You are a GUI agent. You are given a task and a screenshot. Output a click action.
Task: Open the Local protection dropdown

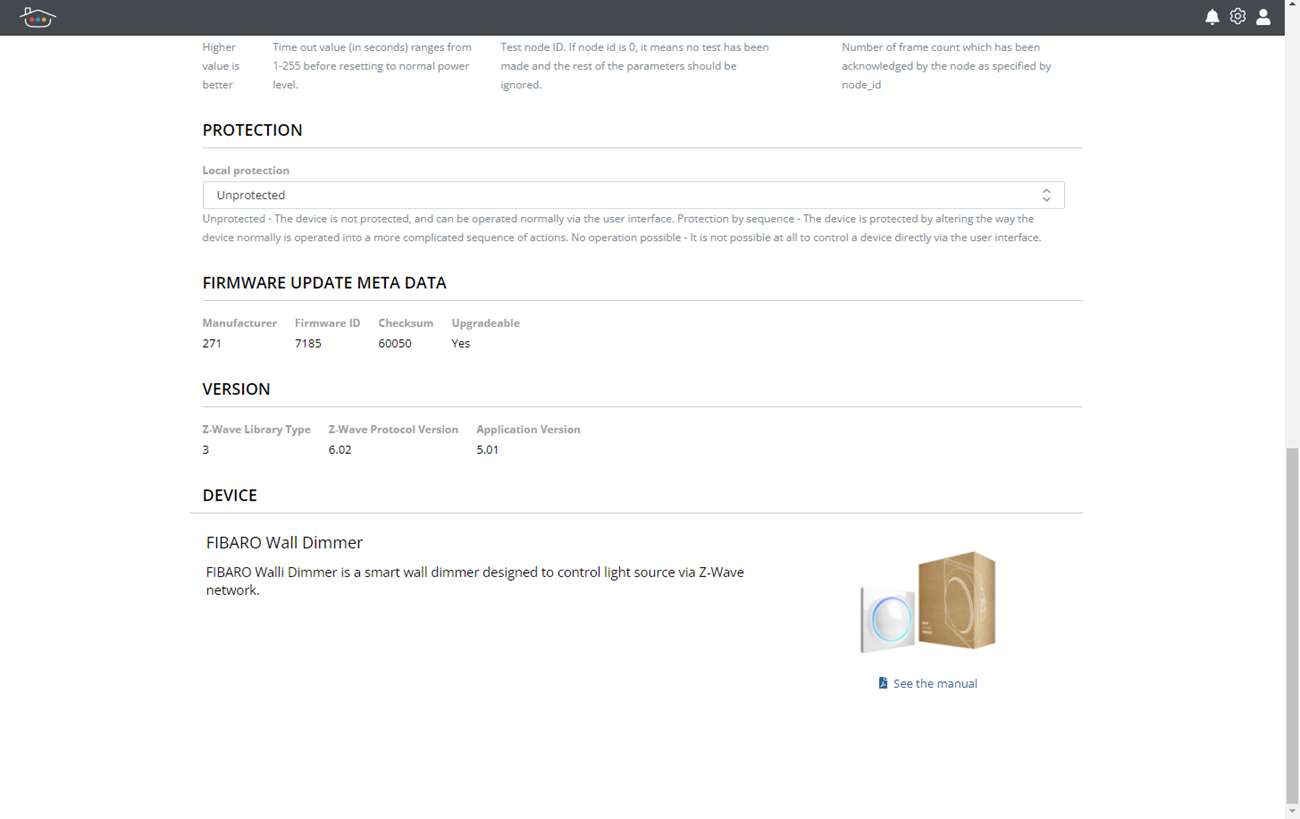tap(633, 195)
